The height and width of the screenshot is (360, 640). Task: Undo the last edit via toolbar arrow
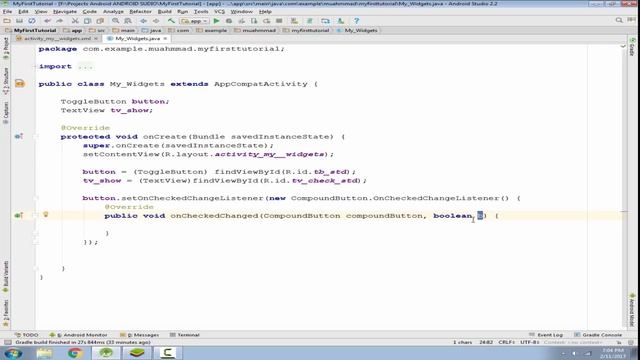(47, 21)
